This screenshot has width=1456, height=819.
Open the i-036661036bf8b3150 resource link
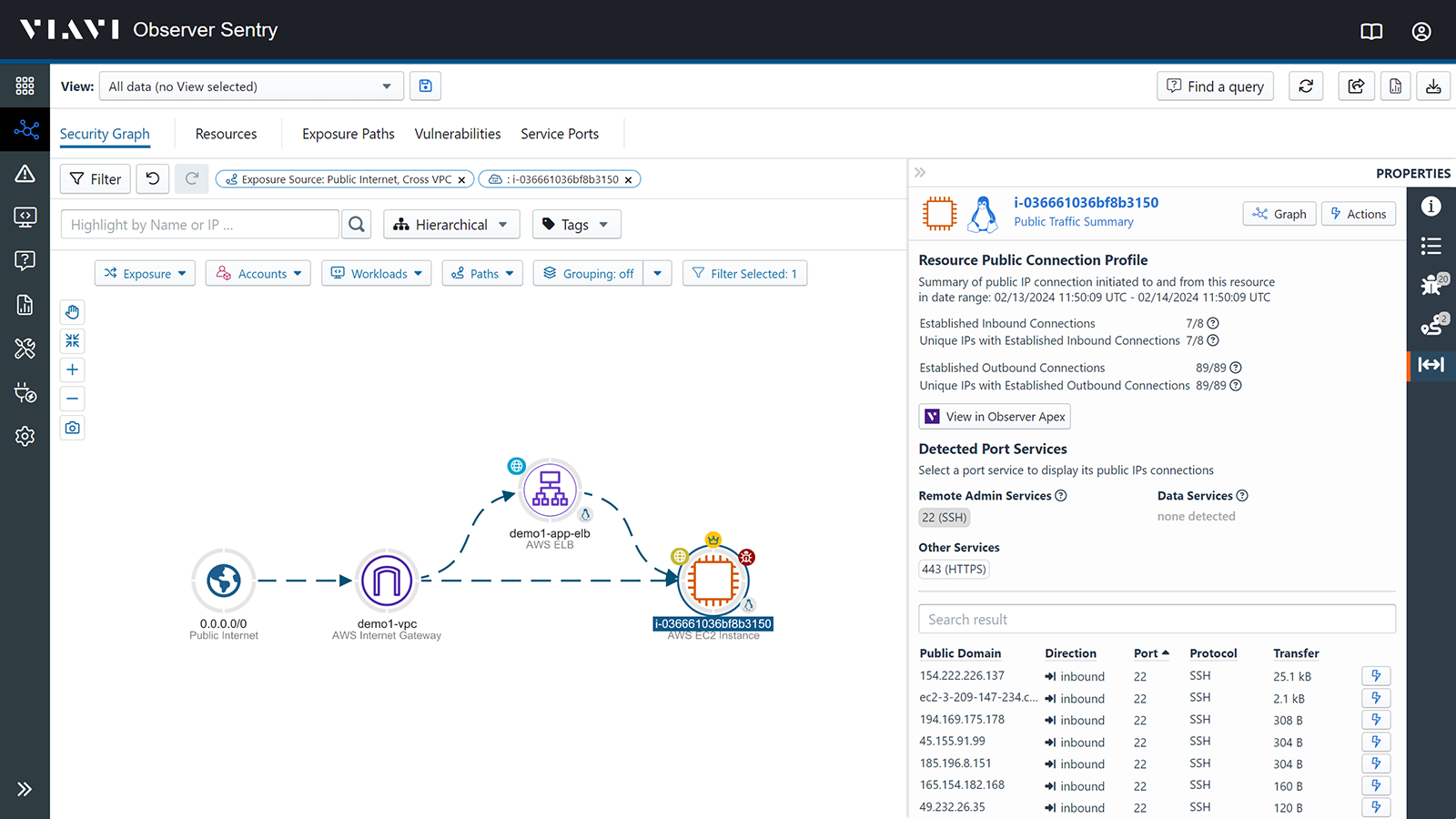[x=1086, y=202]
